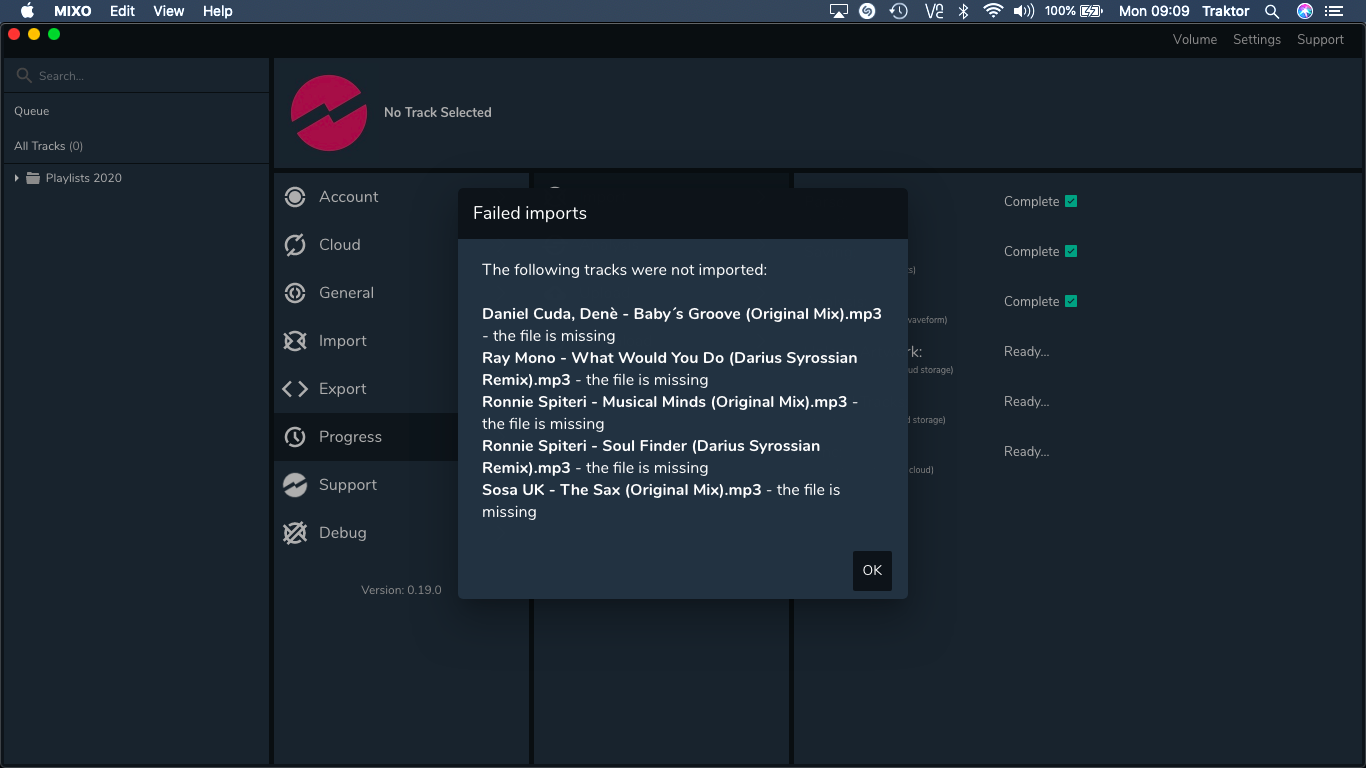
Task: Toggle the second Complete checkbox
Action: (1071, 251)
